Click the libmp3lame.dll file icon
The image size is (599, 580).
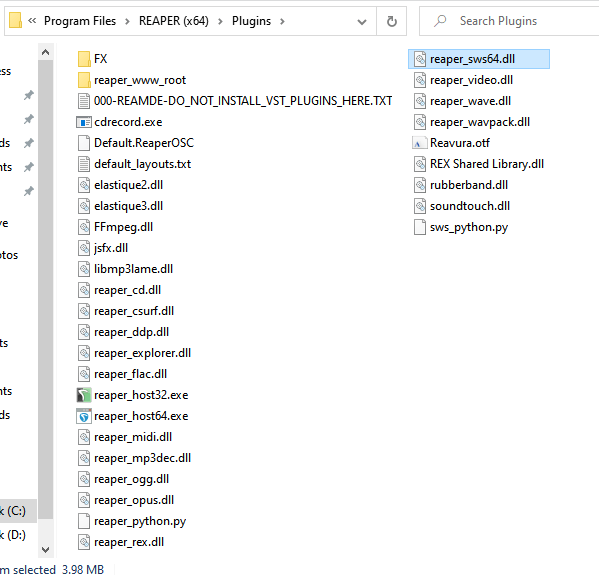pos(84,269)
